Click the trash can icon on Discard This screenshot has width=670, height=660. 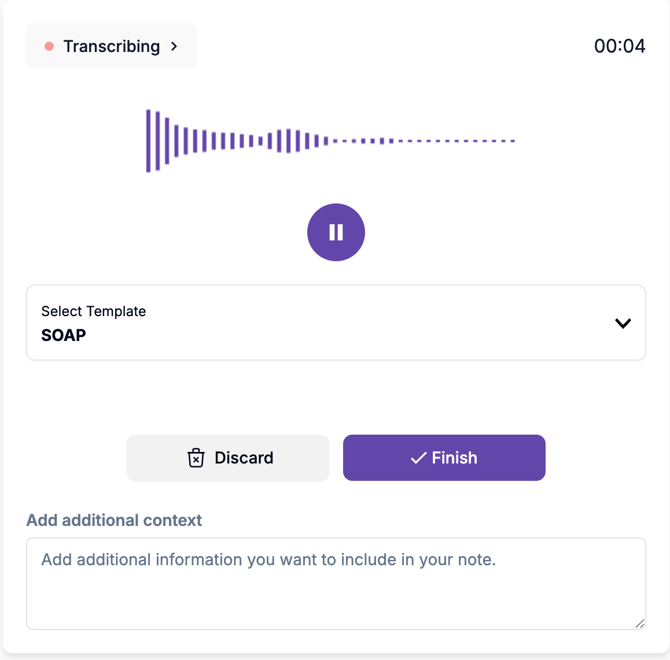click(x=196, y=458)
